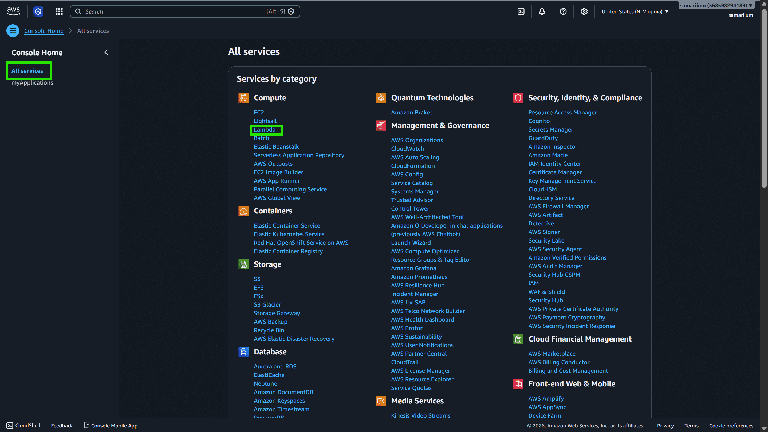
Task: Open the Lightsail service
Action: tap(265, 121)
